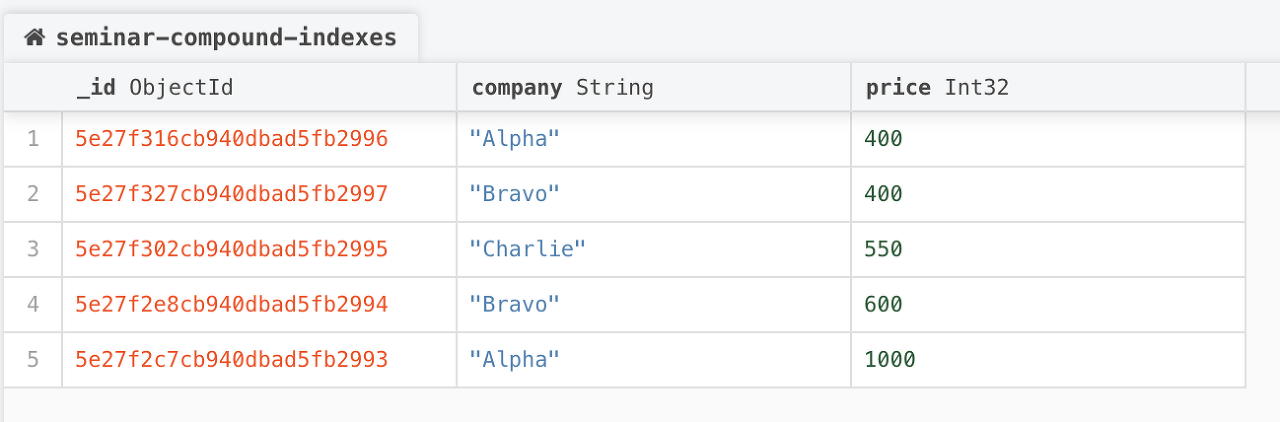1280x422 pixels.
Task: Click ObjectId 5e27f327cb940dbad5fb2997
Action: click(231, 194)
